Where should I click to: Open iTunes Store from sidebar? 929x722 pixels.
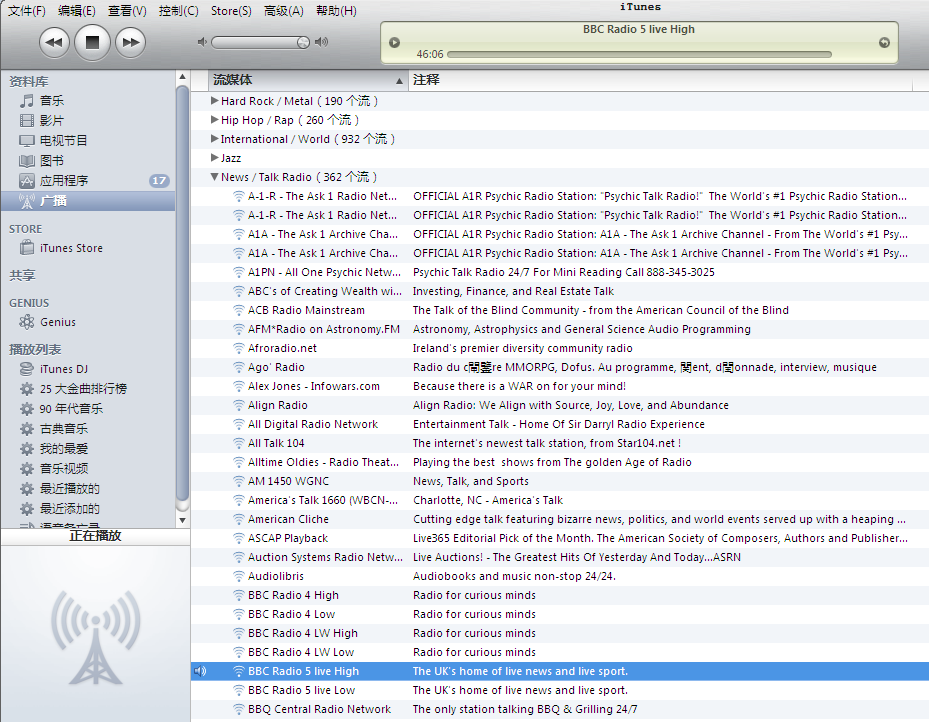(71, 248)
